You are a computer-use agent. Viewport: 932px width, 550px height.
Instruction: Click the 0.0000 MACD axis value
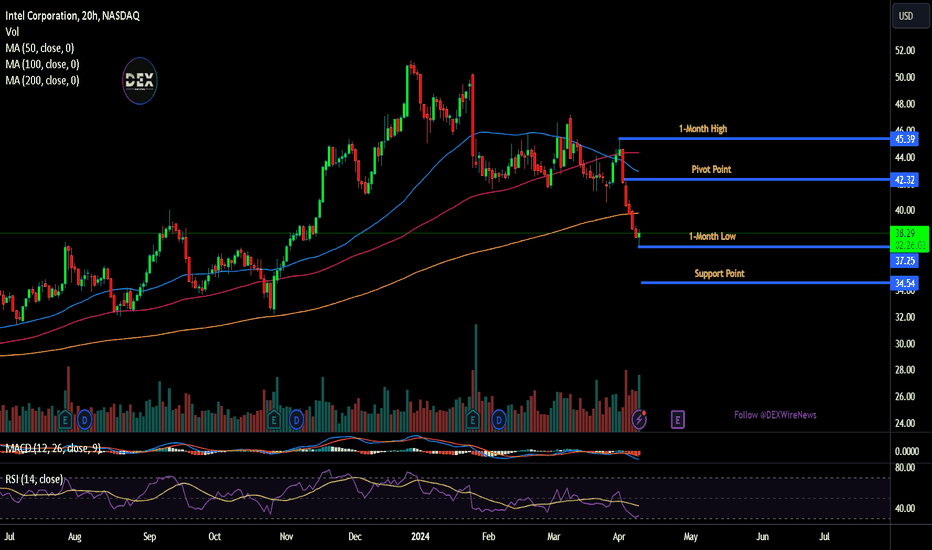click(906, 451)
